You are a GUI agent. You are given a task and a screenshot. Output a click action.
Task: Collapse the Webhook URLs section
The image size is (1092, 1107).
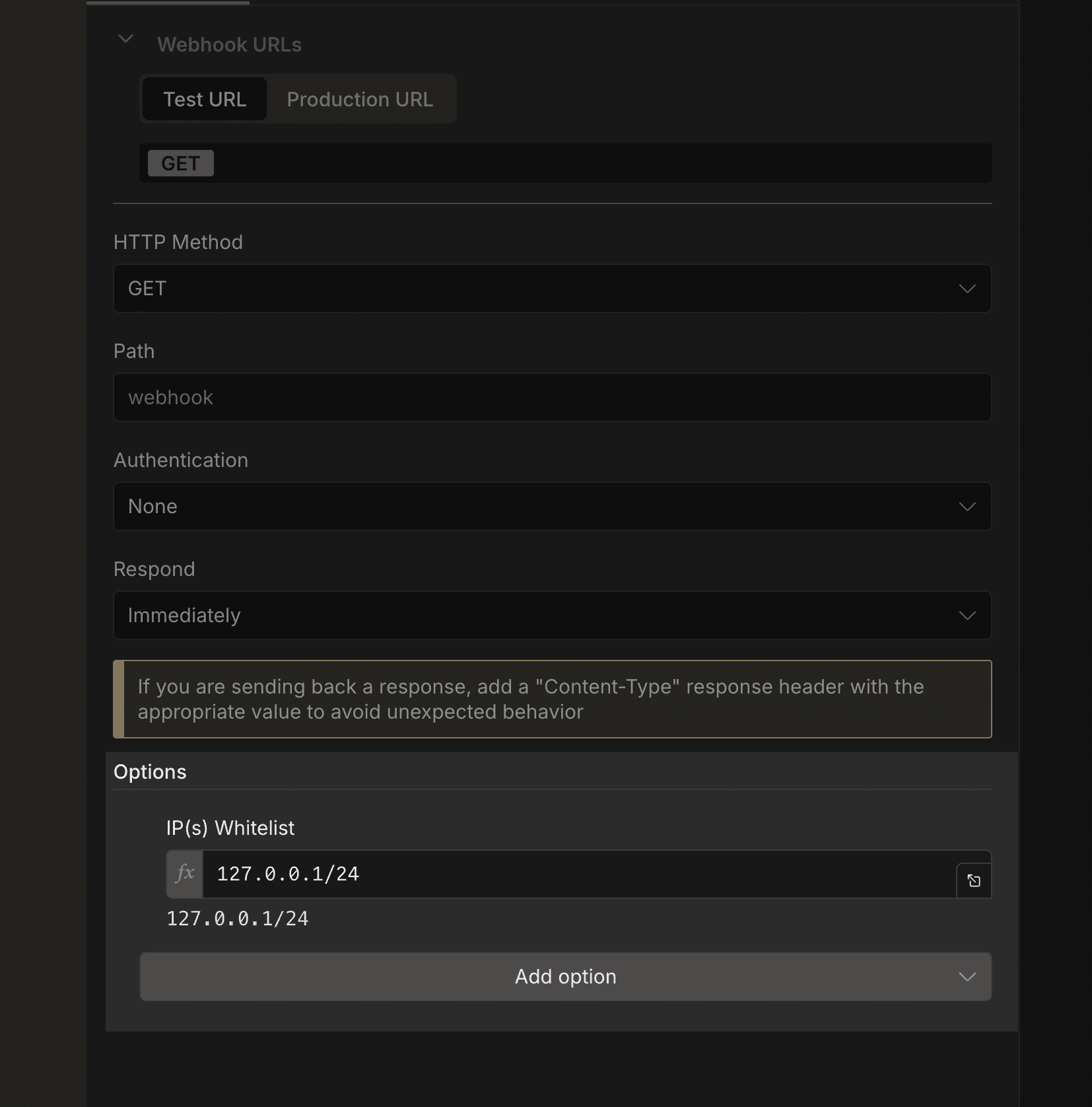125,38
